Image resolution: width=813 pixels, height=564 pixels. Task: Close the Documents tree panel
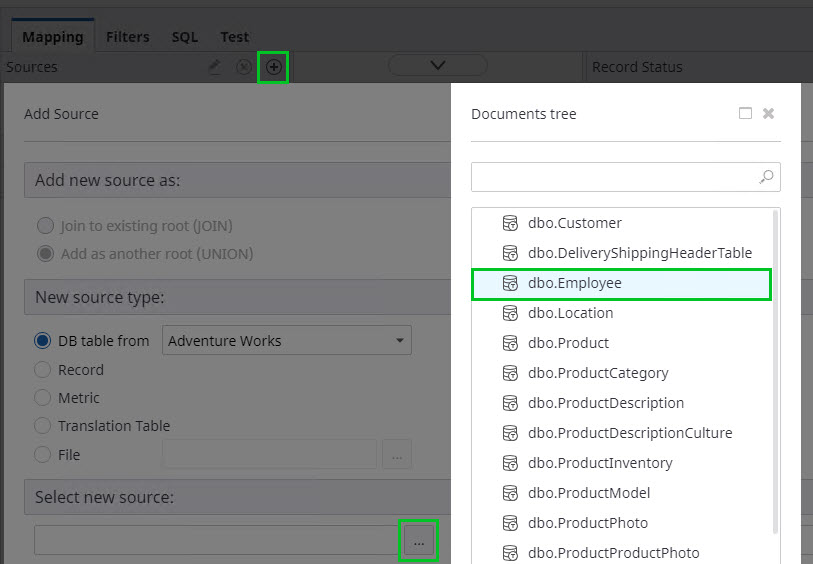tap(768, 114)
